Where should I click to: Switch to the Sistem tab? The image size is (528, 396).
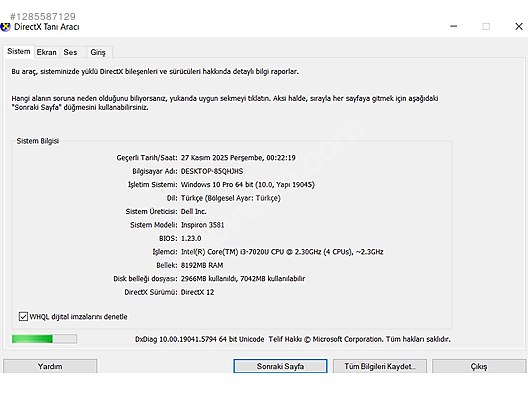pos(19,52)
